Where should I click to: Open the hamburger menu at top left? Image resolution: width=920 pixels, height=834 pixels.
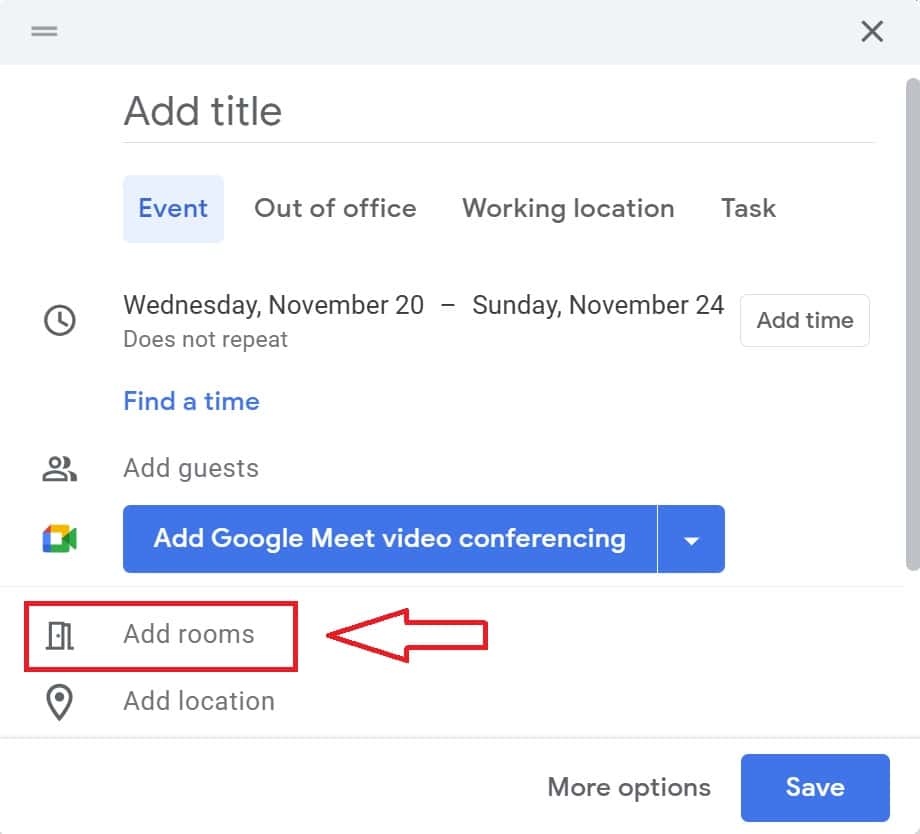(x=44, y=31)
